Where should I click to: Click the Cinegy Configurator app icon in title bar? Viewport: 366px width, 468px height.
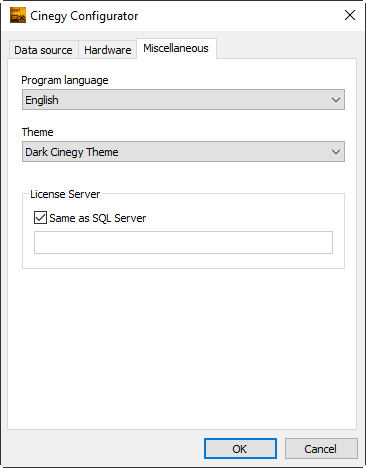18,15
